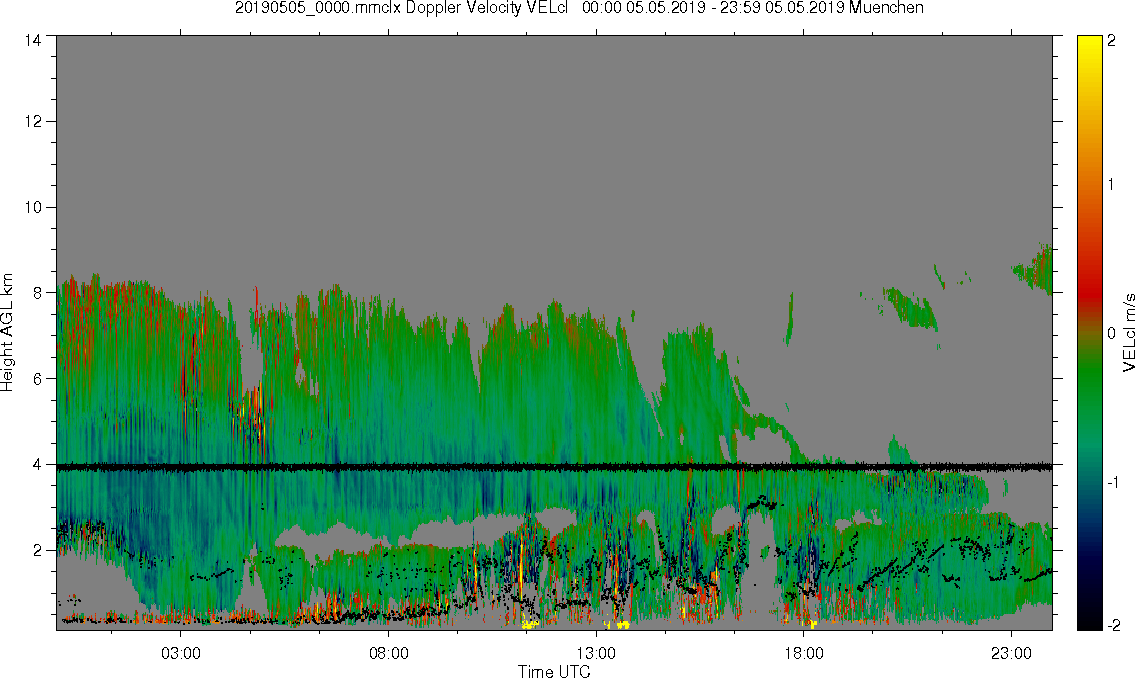Click the yellow top of the velocity colorbar
Screen dimensions: 1135x678
point(1090,43)
